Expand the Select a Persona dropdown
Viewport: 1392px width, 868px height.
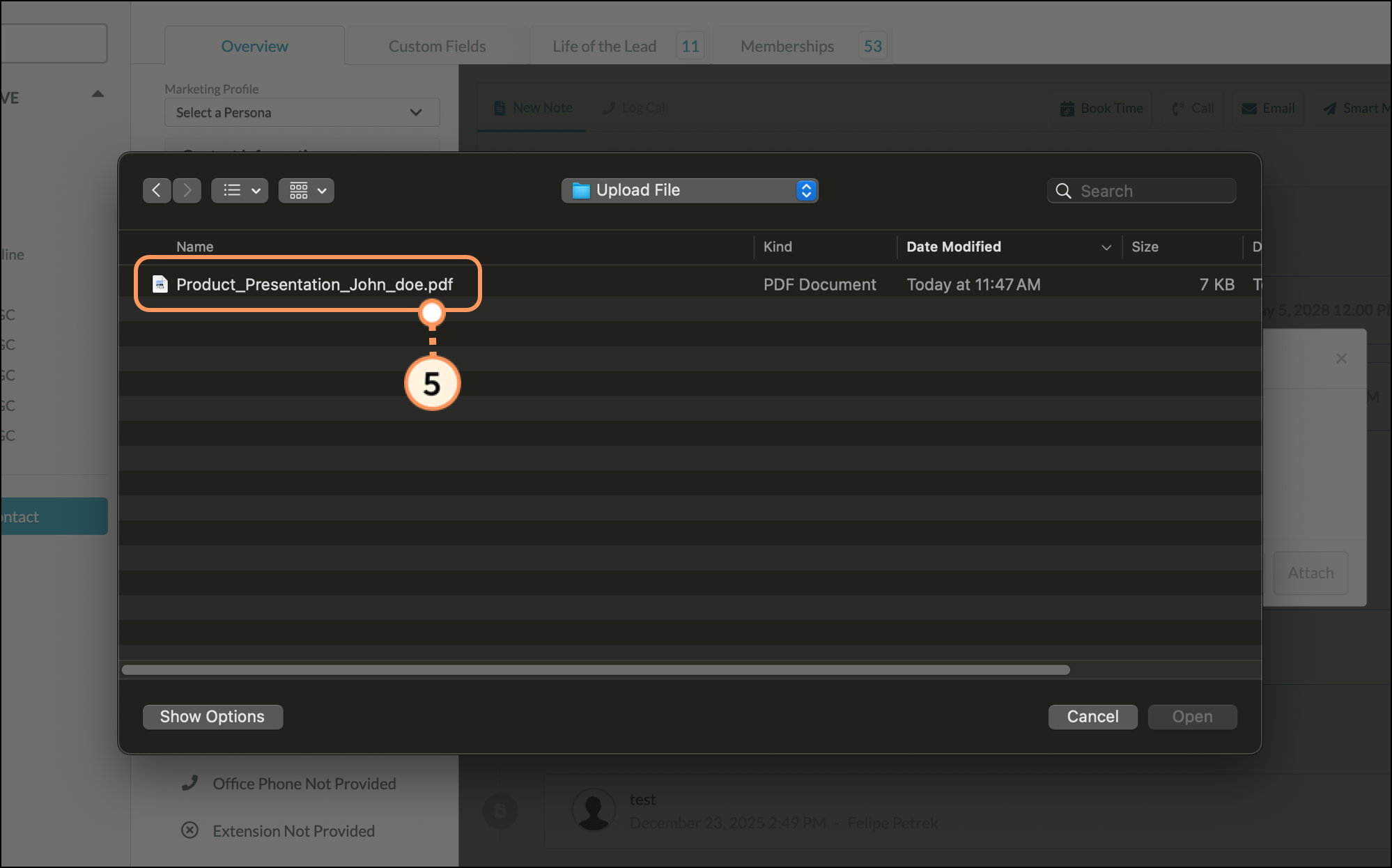tap(302, 112)
